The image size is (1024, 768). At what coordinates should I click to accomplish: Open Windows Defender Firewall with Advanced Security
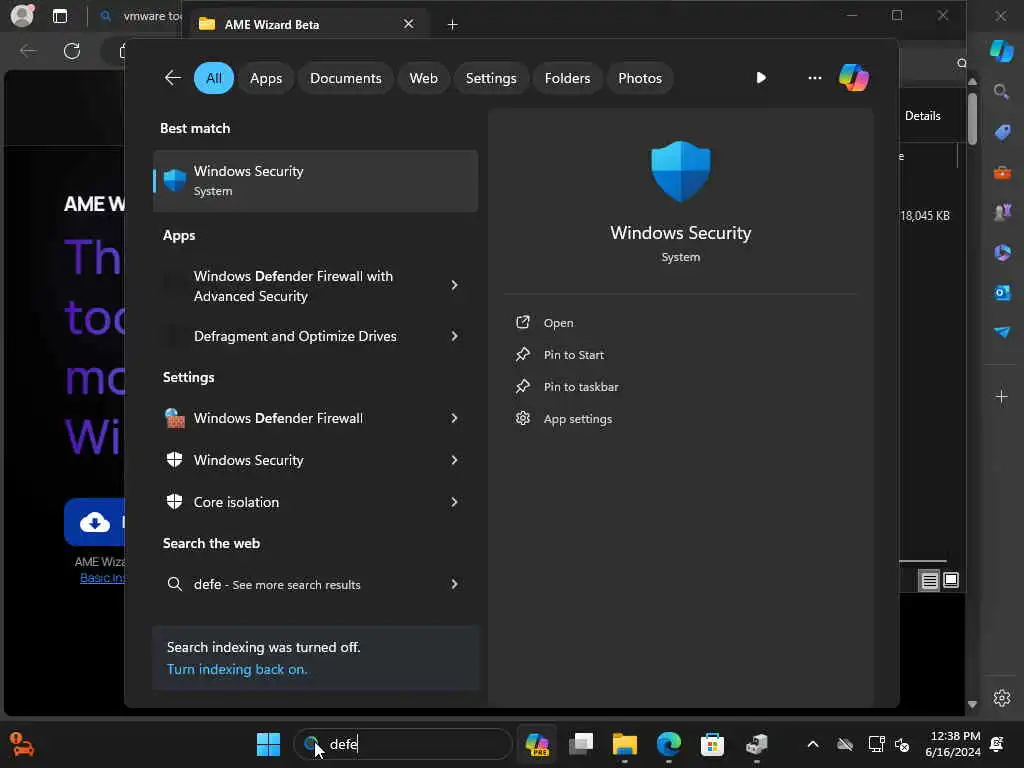pyautogui.click(x=293, y=286)
